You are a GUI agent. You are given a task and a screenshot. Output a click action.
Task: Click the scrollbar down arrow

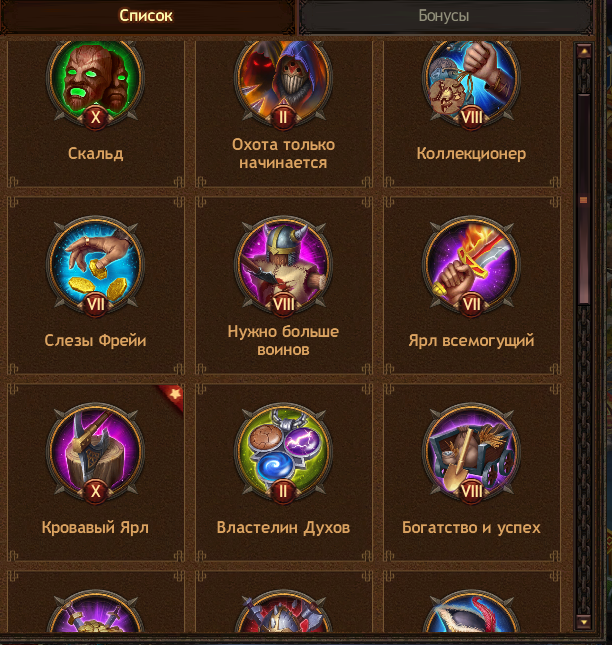(584, 620)
